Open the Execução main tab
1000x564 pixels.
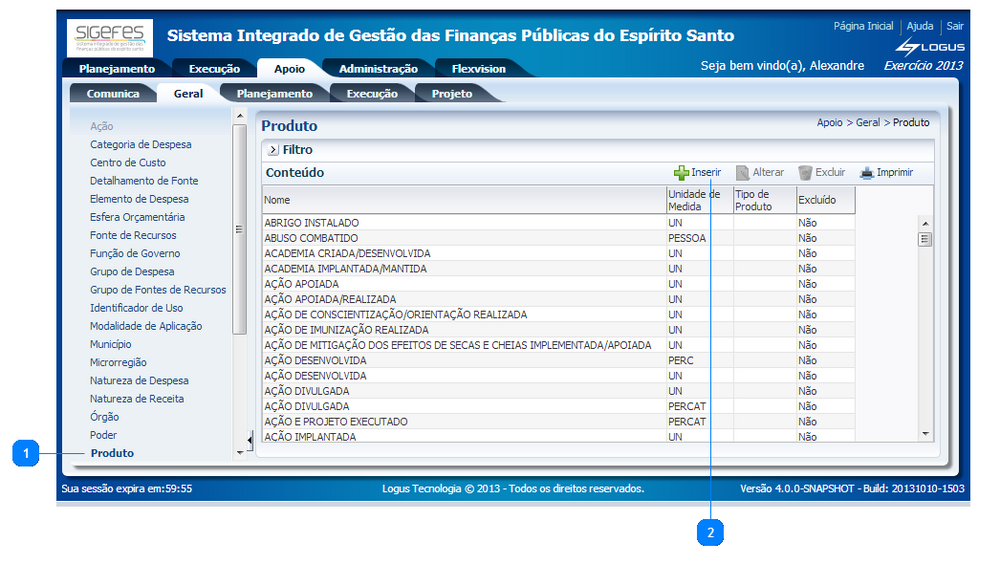click(x=213, y=69)
